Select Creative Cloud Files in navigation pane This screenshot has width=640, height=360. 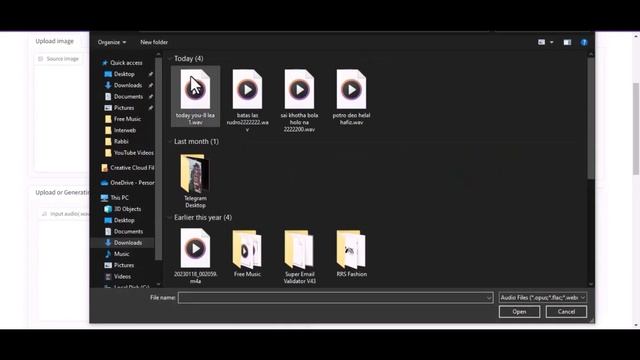tap(132, 168)
